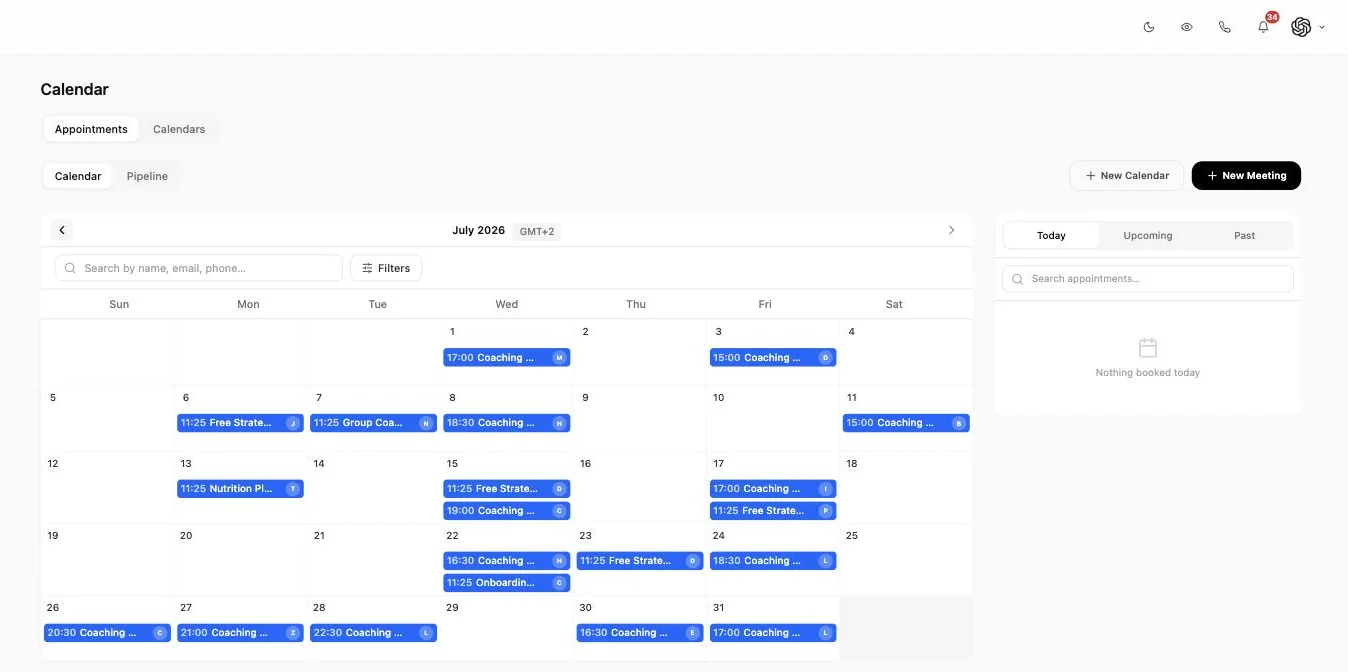Go to previous month with left chevron
1348x672 pixels.
click(62, 230)
